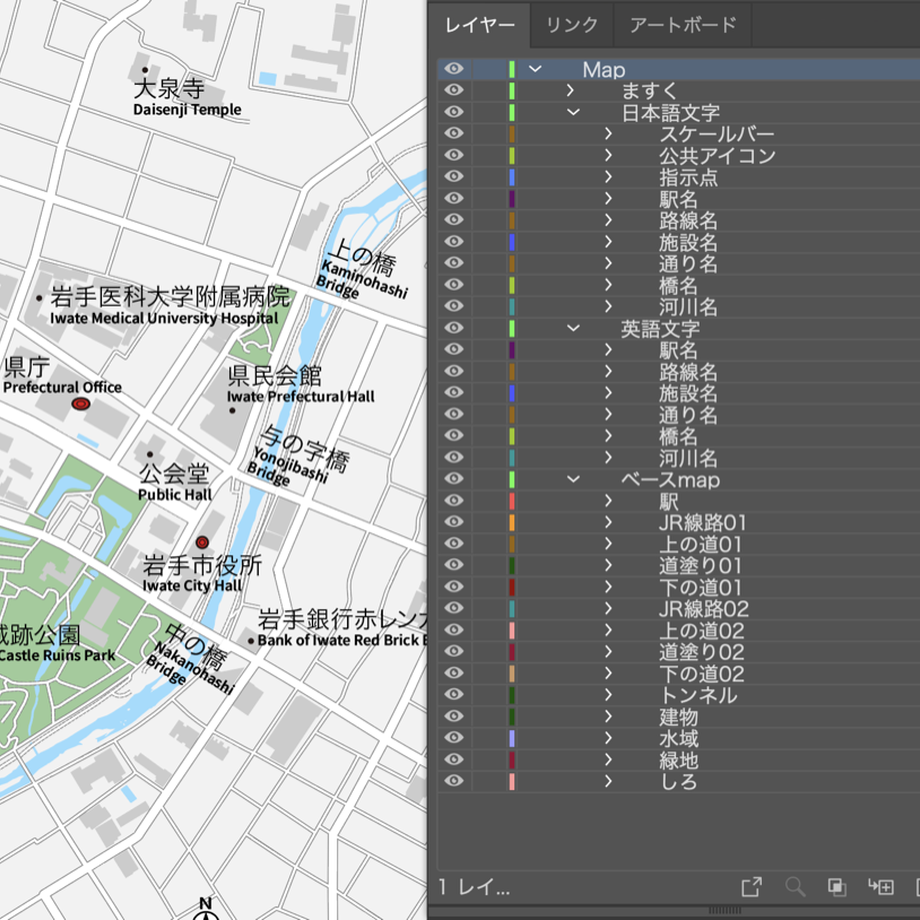Click the red marker below Prefectural Office
This screenshot has width=920, height=920.
(x=81, y=404)
